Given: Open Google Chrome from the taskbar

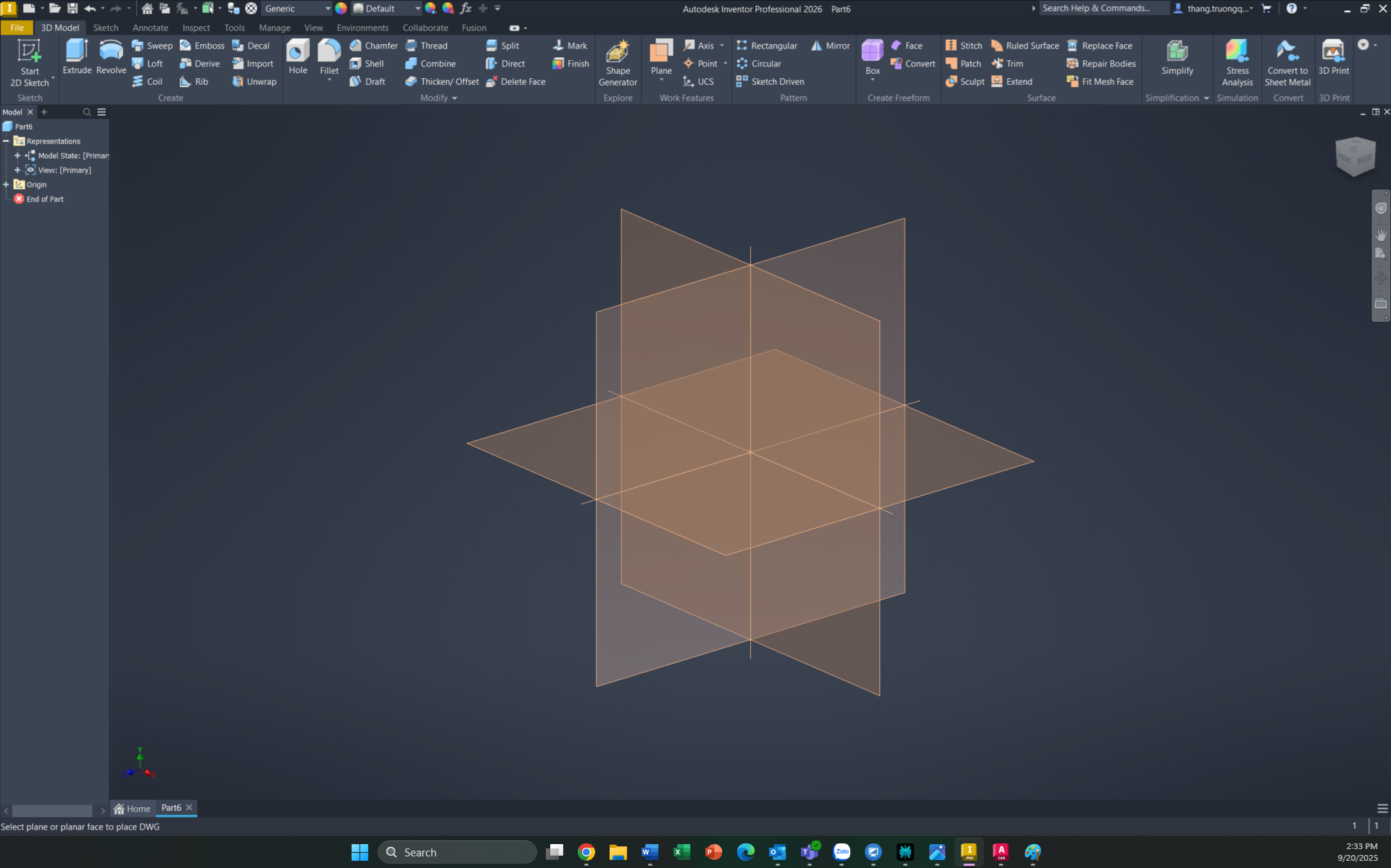Looking at the screenshot, I should [x=586, y=852].
